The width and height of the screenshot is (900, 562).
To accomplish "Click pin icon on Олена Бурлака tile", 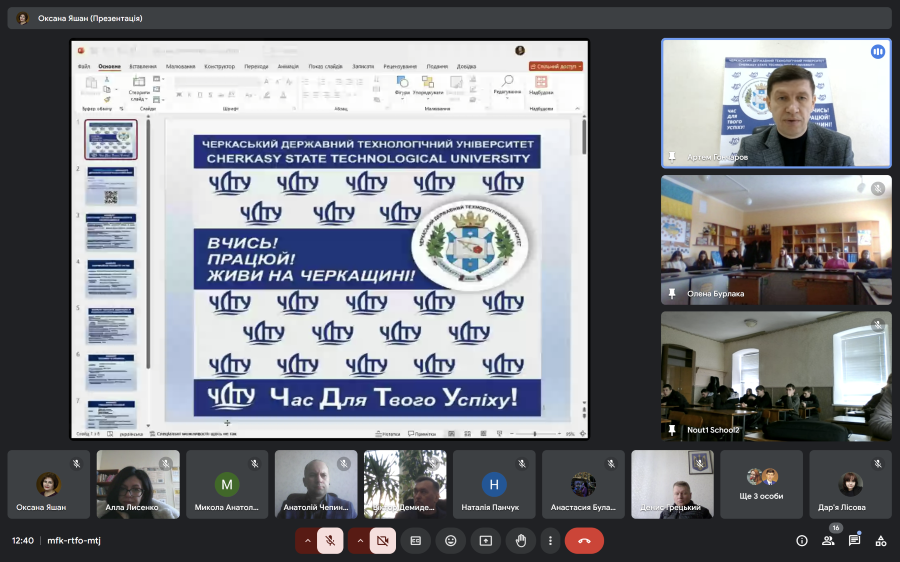I will 672,293.
